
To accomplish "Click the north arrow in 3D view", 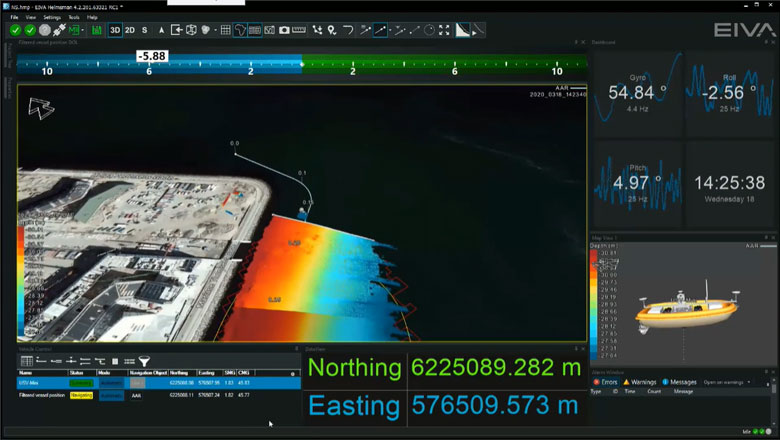I will point(40,108).
